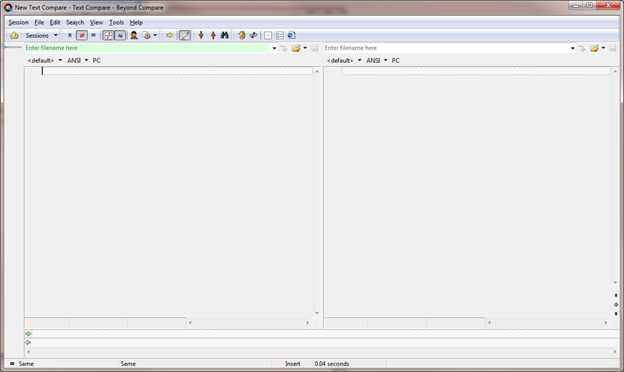Open the Edit menu
Image resolution: width=624 pixels, height=372 pixels.
click(x=55, y=22)
